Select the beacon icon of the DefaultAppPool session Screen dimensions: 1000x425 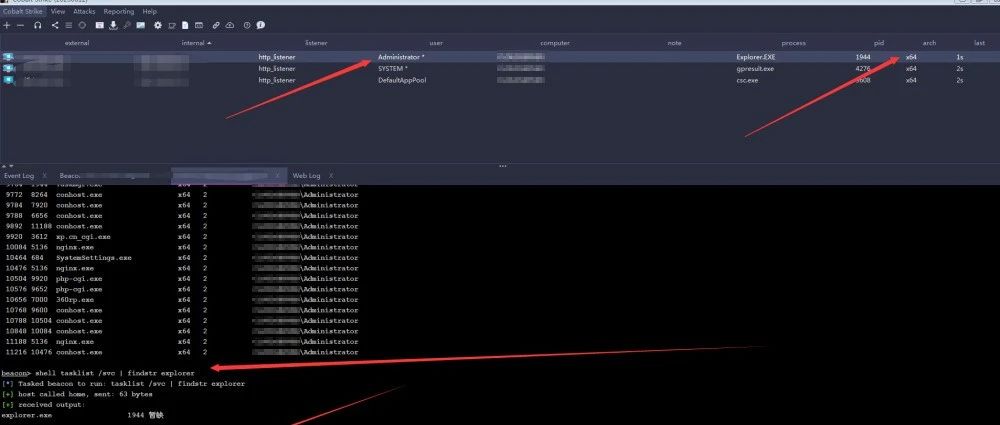(8, 80)
